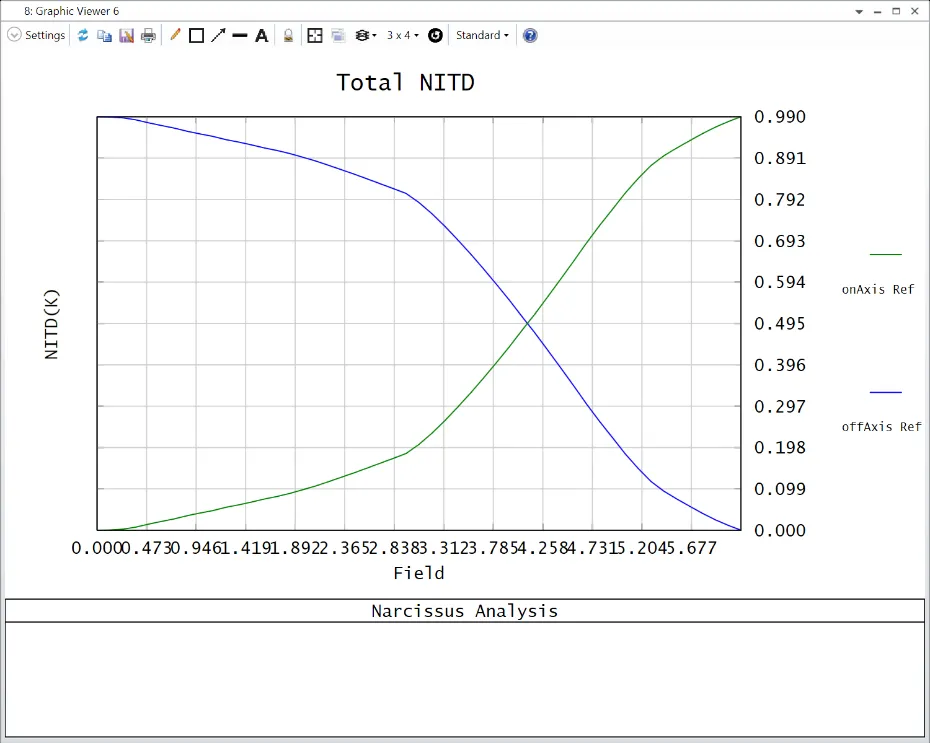This screenshot has width=930, height=743.
Task: Select the text annotation A tool
Action: pyautogui.click(x=262, y=35)
